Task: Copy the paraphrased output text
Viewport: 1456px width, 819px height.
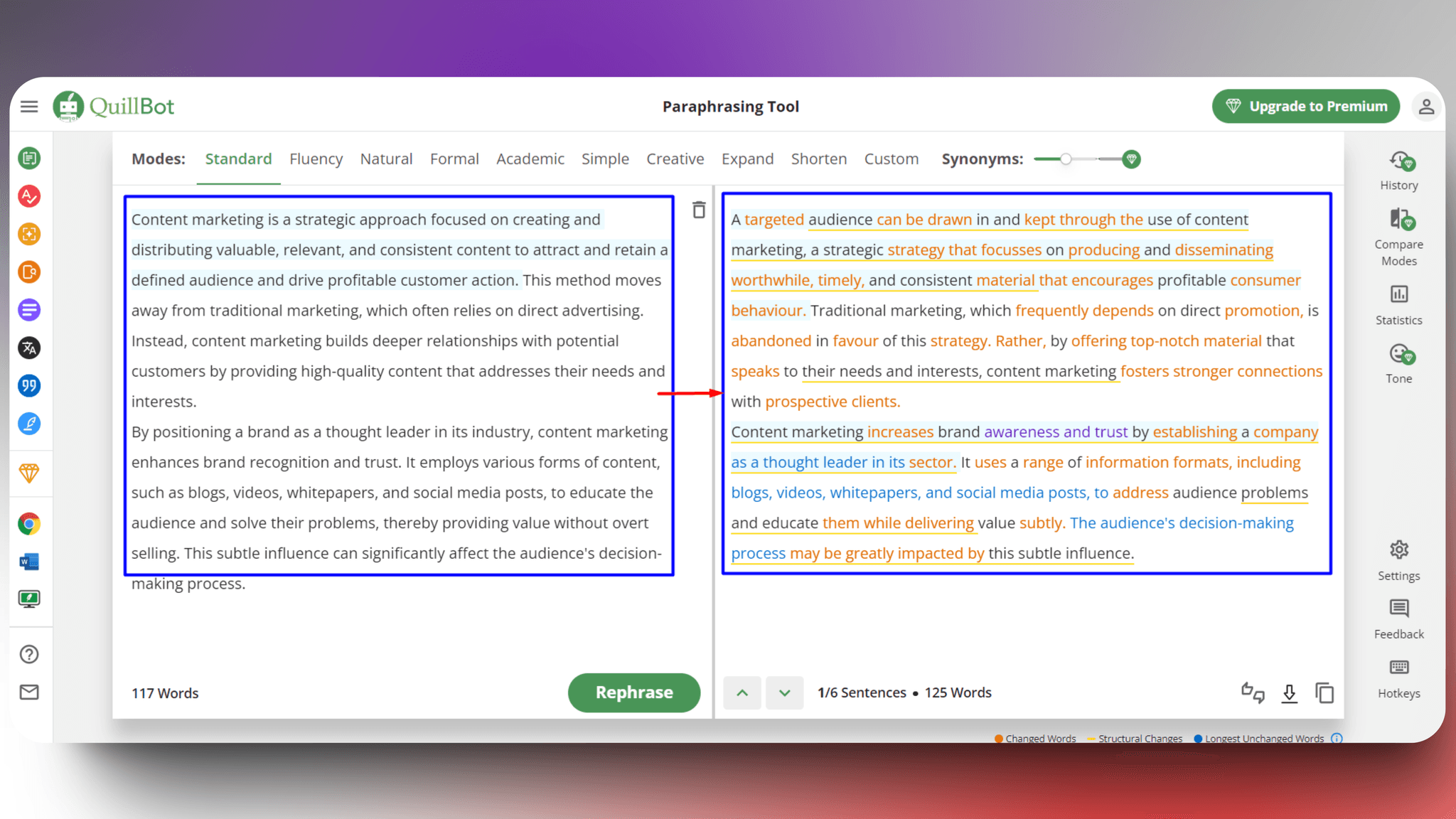Action: click(1324, 693)
